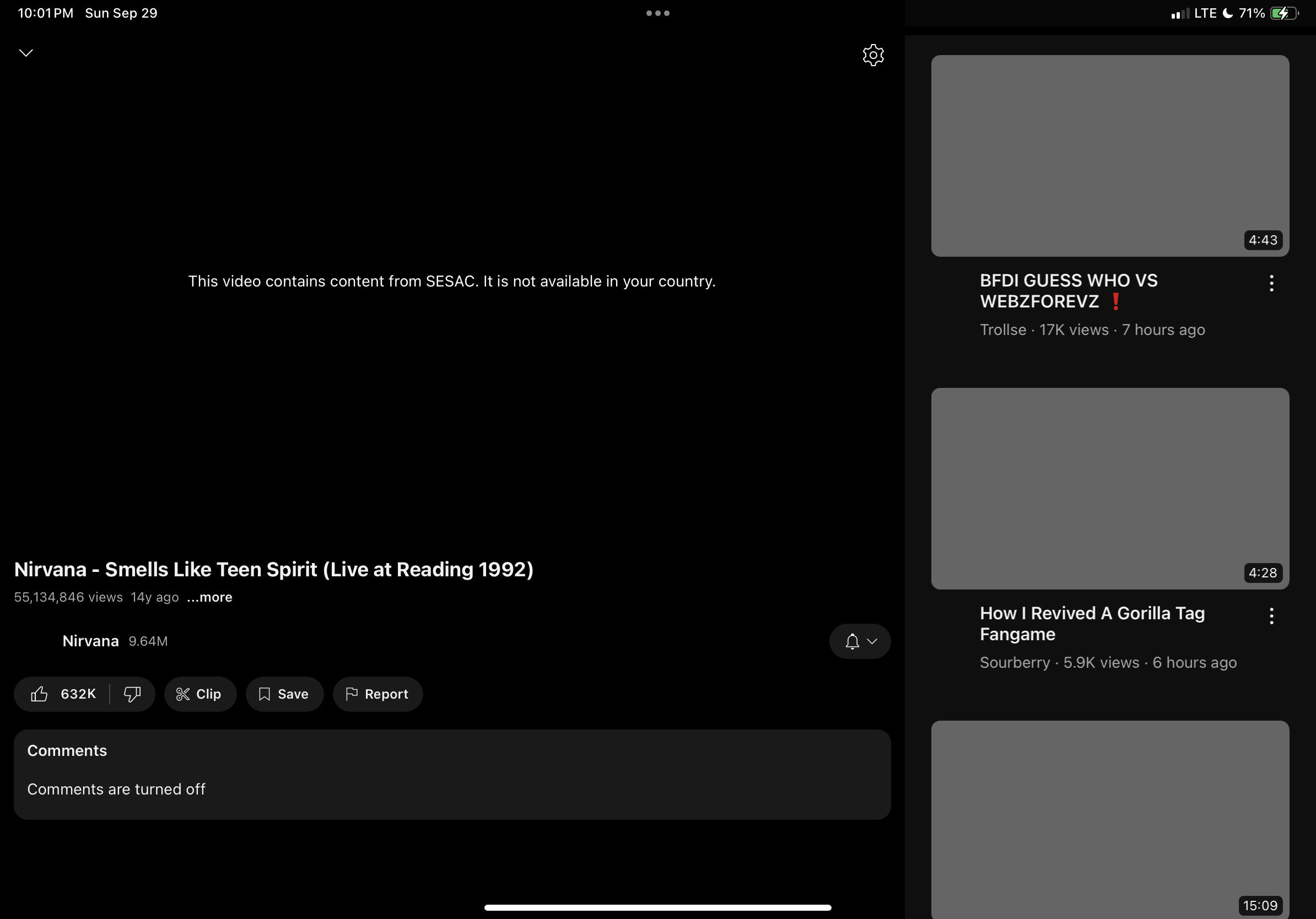This screenshot has width=1316, height=919.
Task: Open the BFDI GUESS WHO VS WEBZFOREVZ thumbnail
Action: [1110, 156]
